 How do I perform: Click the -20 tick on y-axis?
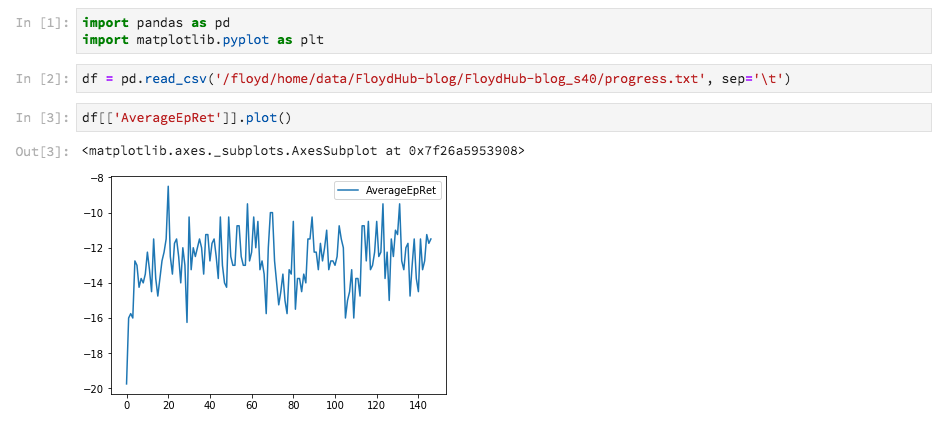[x=95, y=389]
